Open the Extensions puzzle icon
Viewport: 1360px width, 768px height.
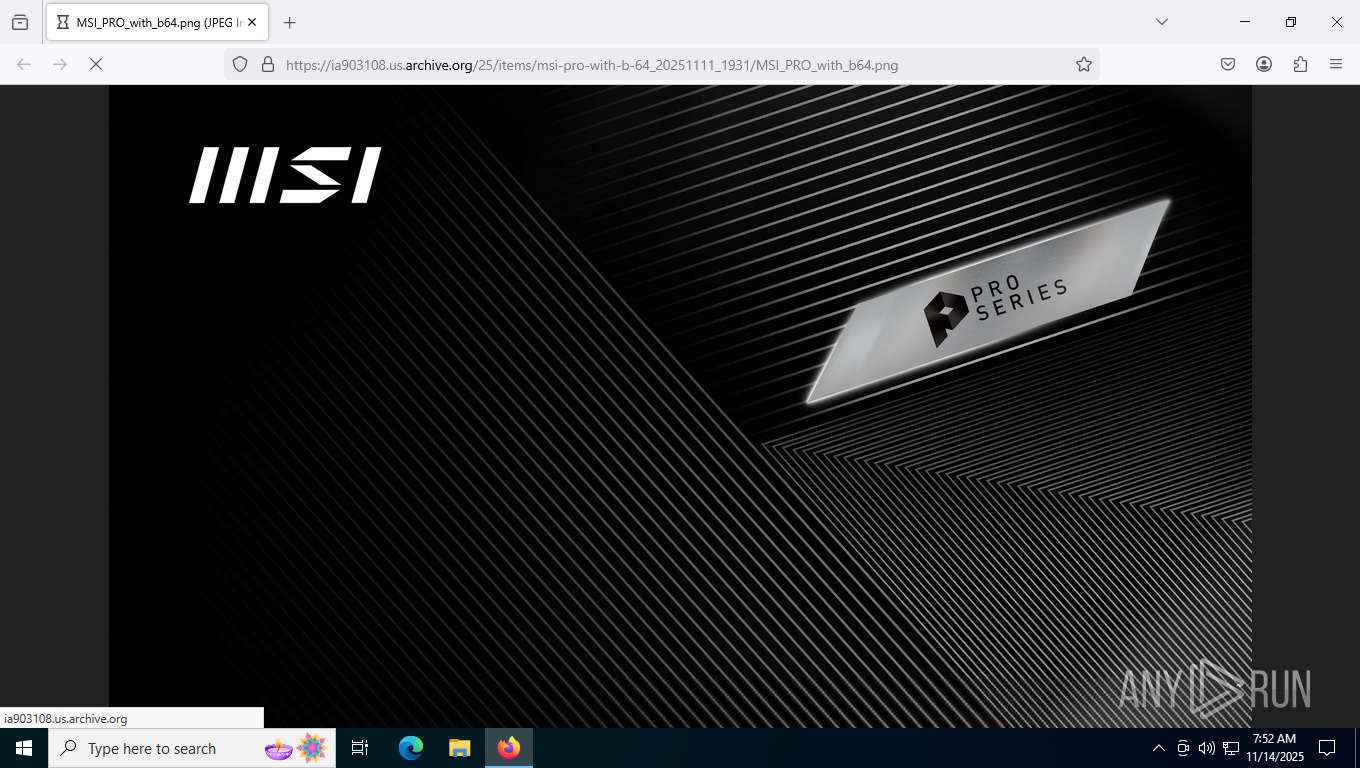click(1300, 64)
